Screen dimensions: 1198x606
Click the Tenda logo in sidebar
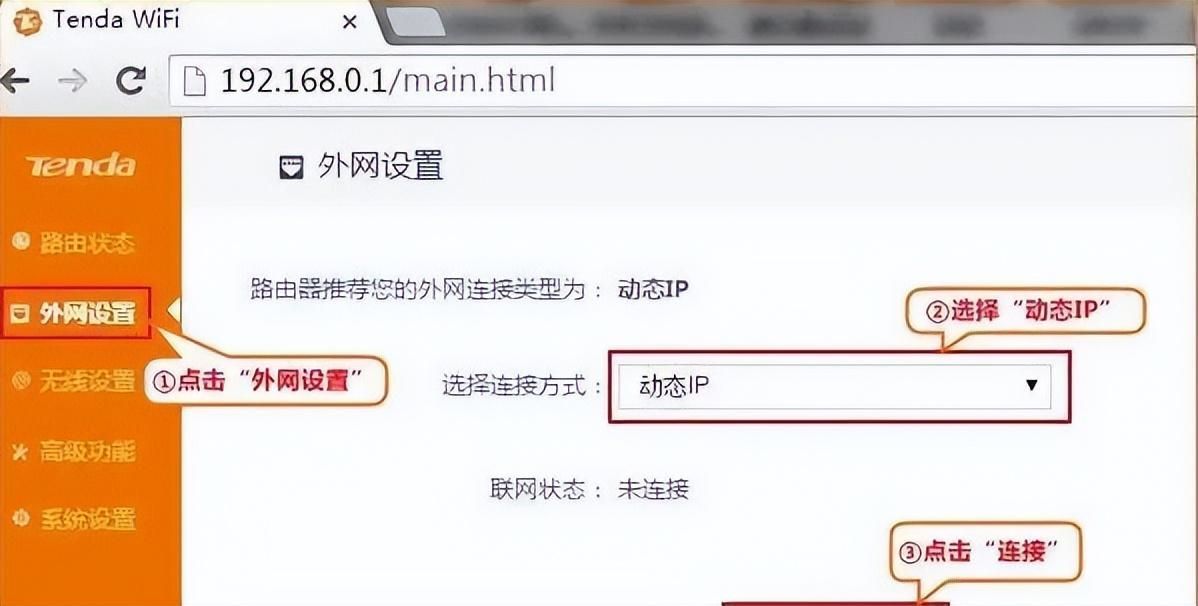(x=81, y=165)
